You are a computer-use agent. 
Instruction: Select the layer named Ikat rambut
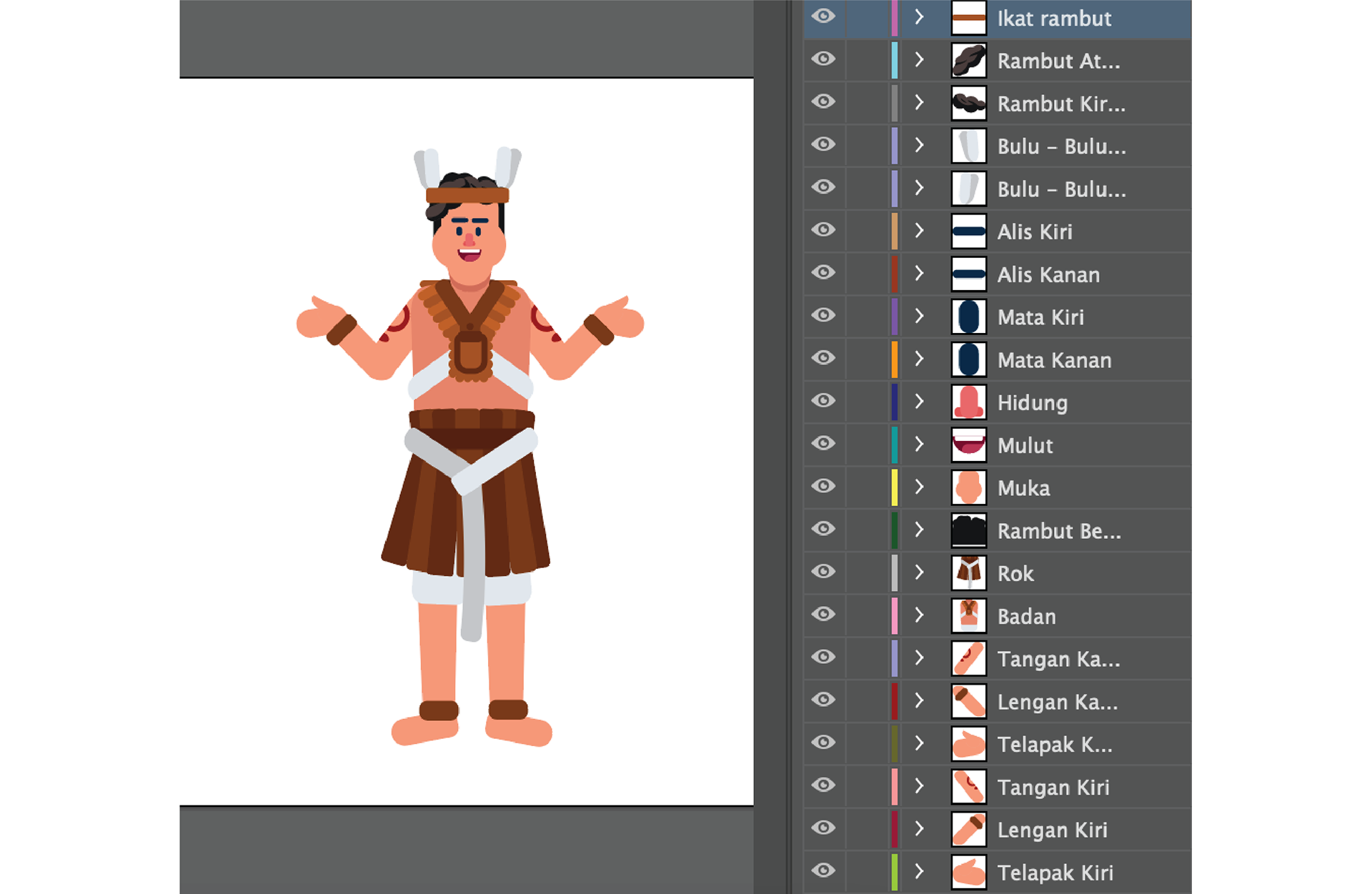(1054, 19)
